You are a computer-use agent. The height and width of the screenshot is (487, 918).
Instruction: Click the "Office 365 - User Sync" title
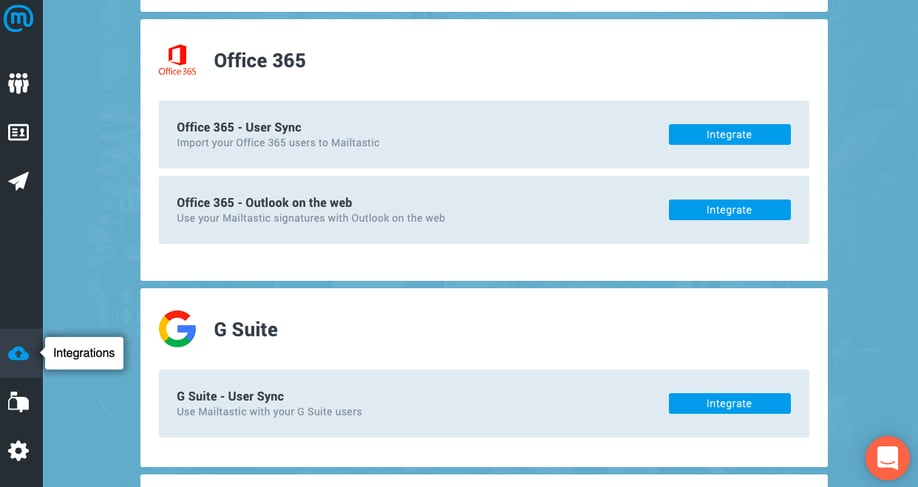pyautogui.click(x=239, y=127)
